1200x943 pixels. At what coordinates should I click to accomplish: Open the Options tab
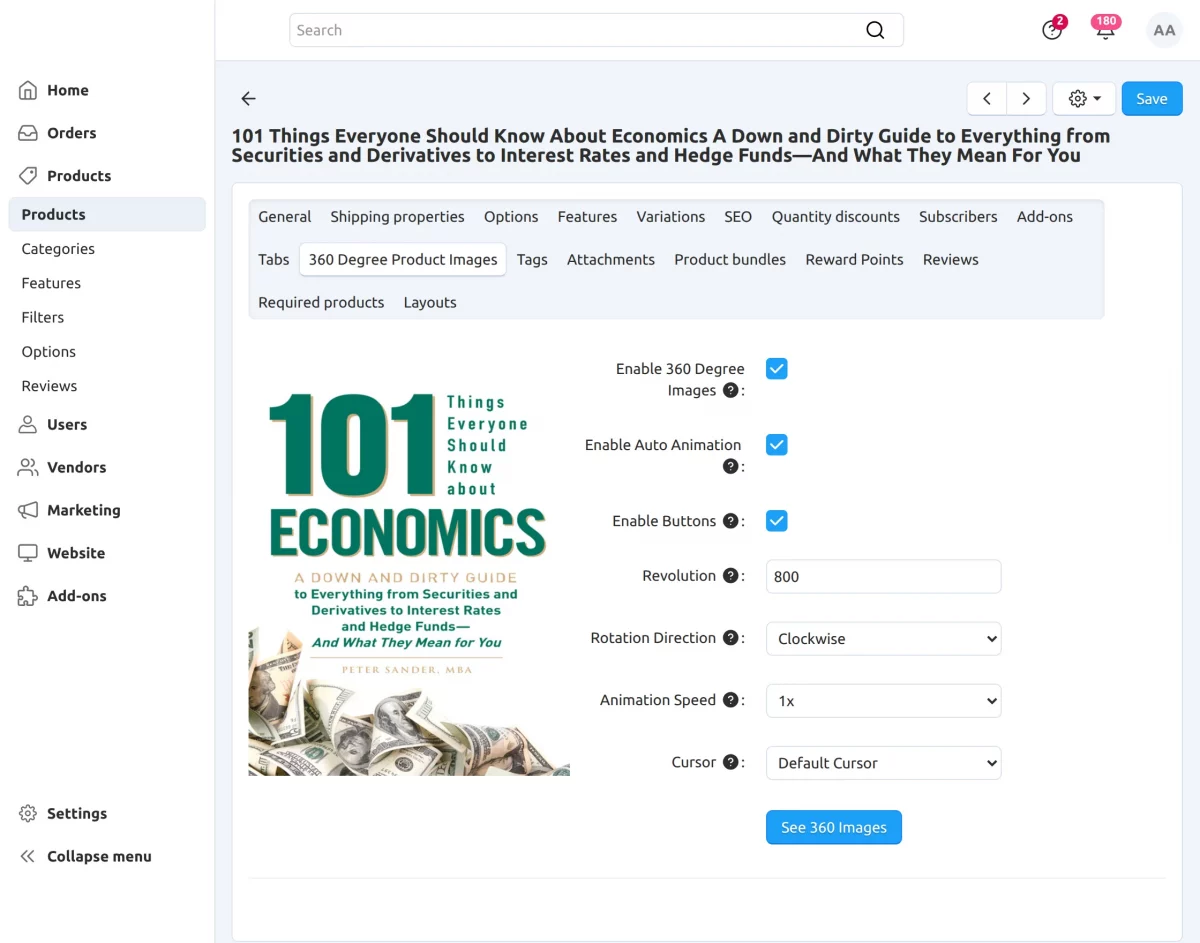(x=511, y=217)
